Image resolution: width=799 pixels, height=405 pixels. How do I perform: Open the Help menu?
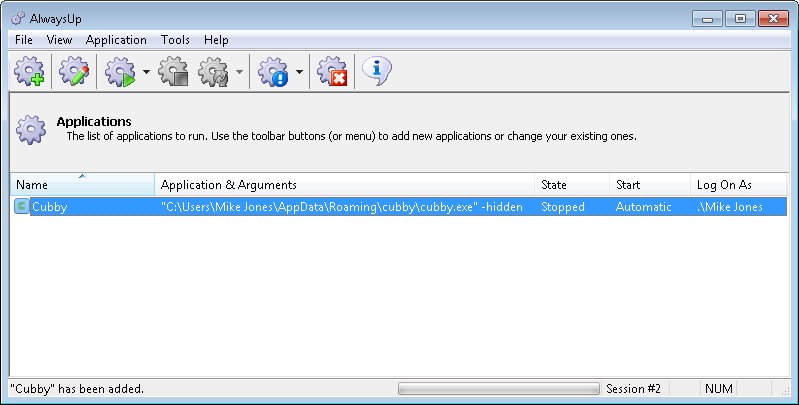pos(216,40)
